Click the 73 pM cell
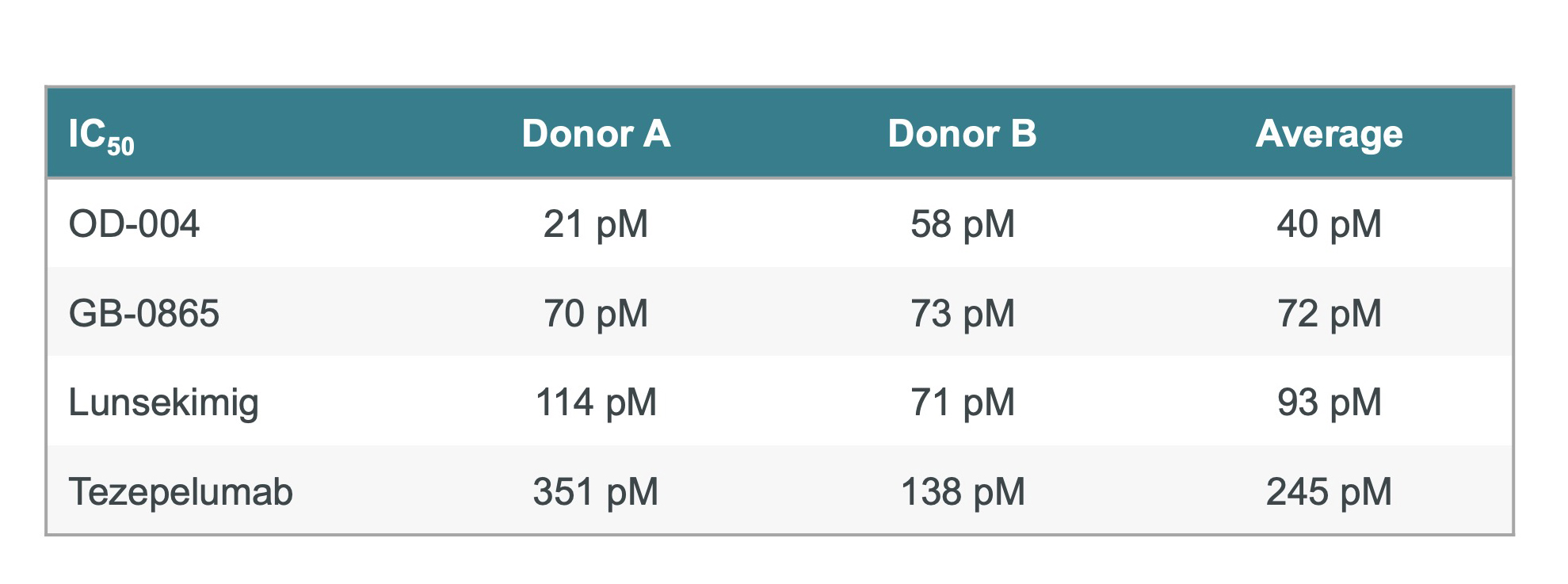The height and width of the screenshot is (584, 1568). click(x=962, y=314)
